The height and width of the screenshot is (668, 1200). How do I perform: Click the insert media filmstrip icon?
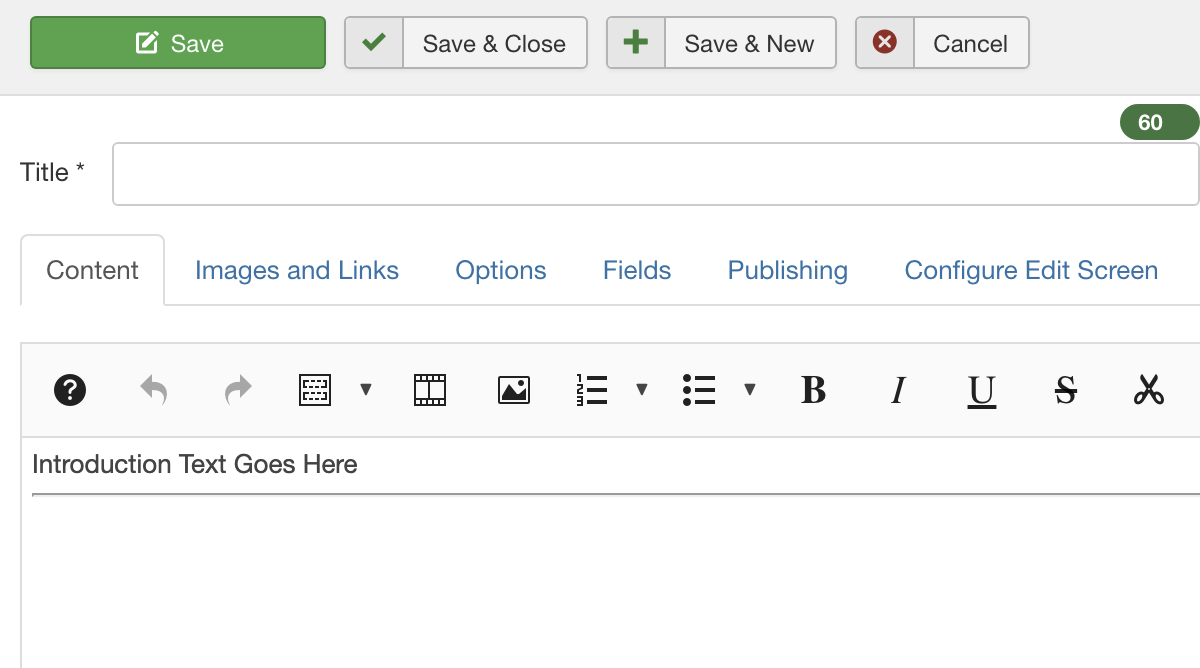[430, 389]
